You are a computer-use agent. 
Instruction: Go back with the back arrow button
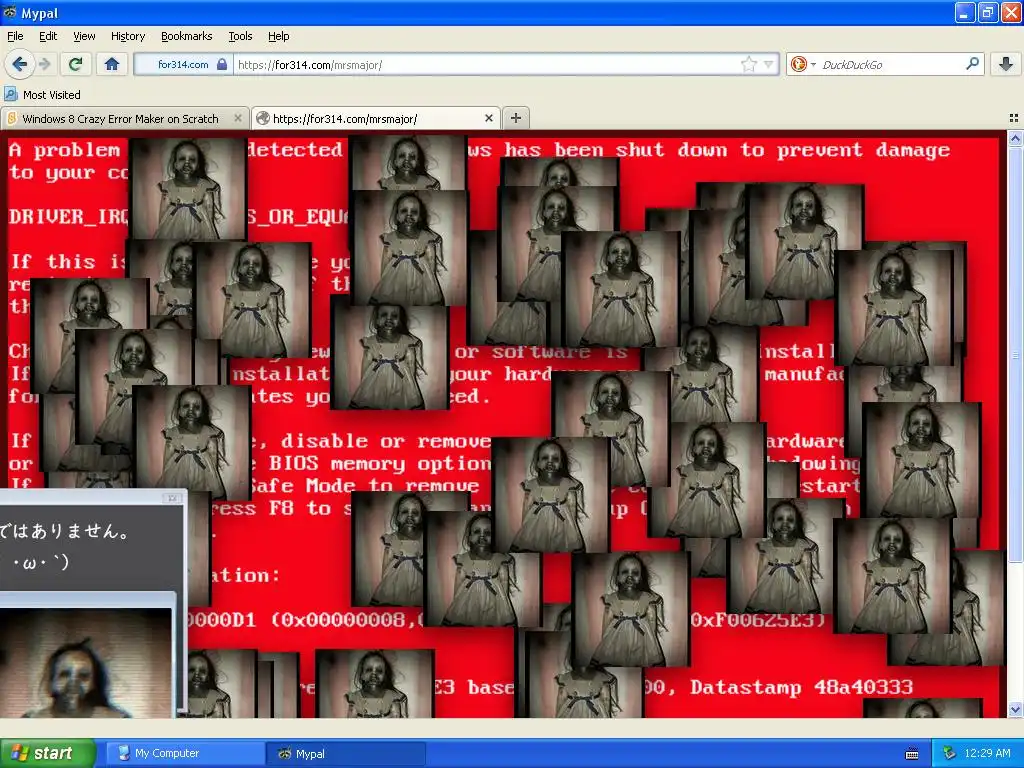[x=19, y=64]
